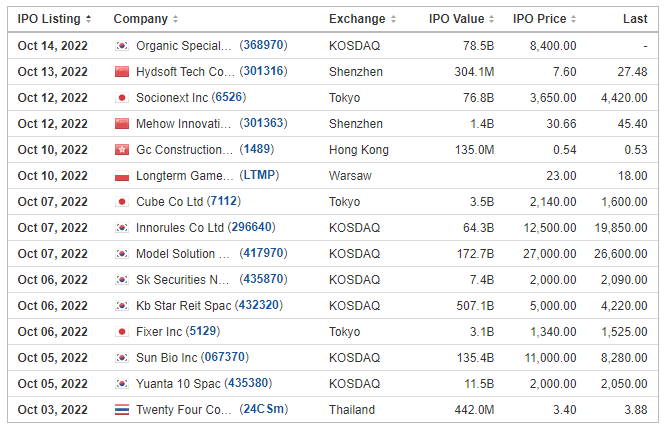
Task: Open Sun Bio Inc company link
Action: (166, 358)
